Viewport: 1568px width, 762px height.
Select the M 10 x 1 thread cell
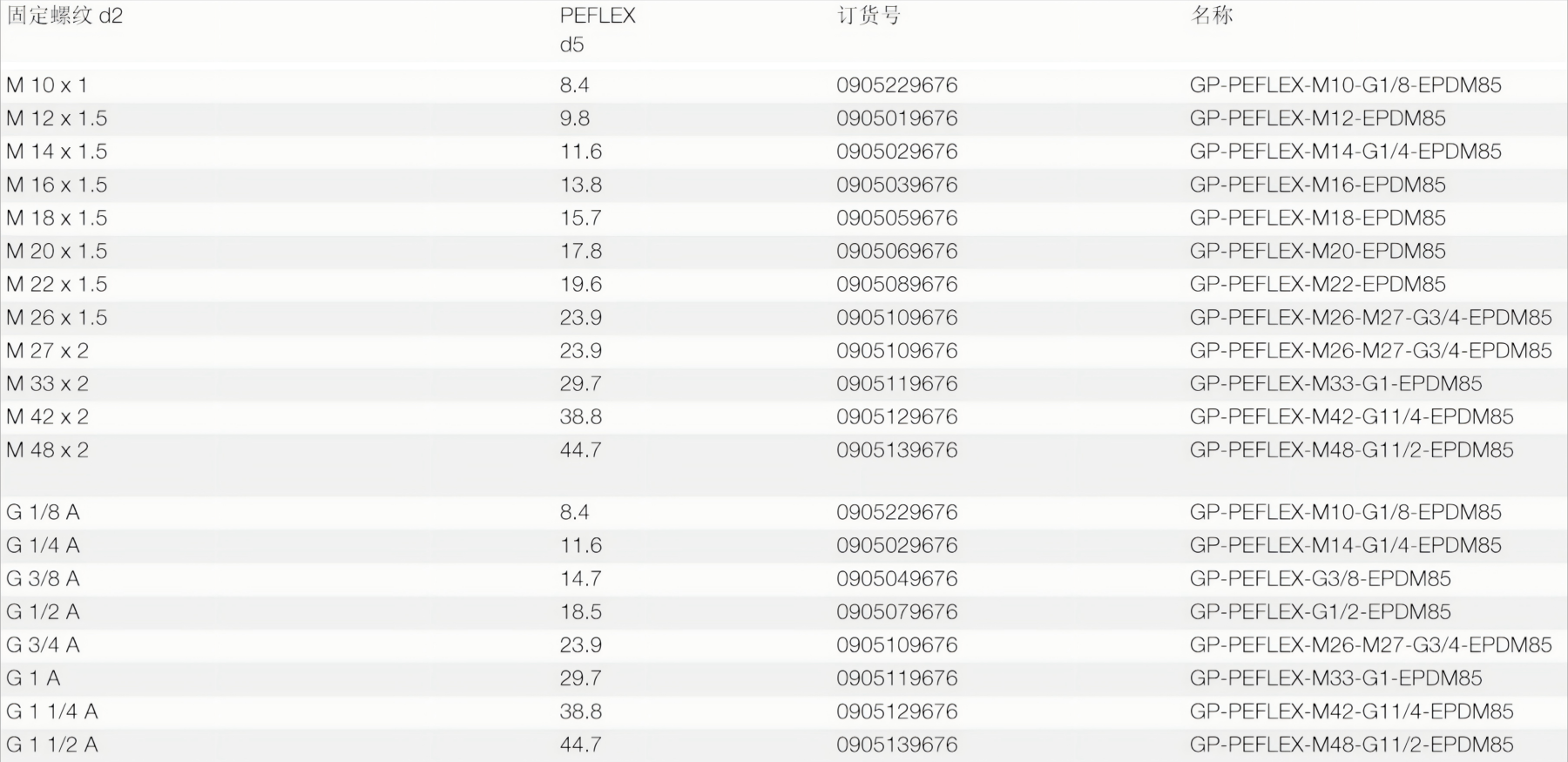point(47,85)
